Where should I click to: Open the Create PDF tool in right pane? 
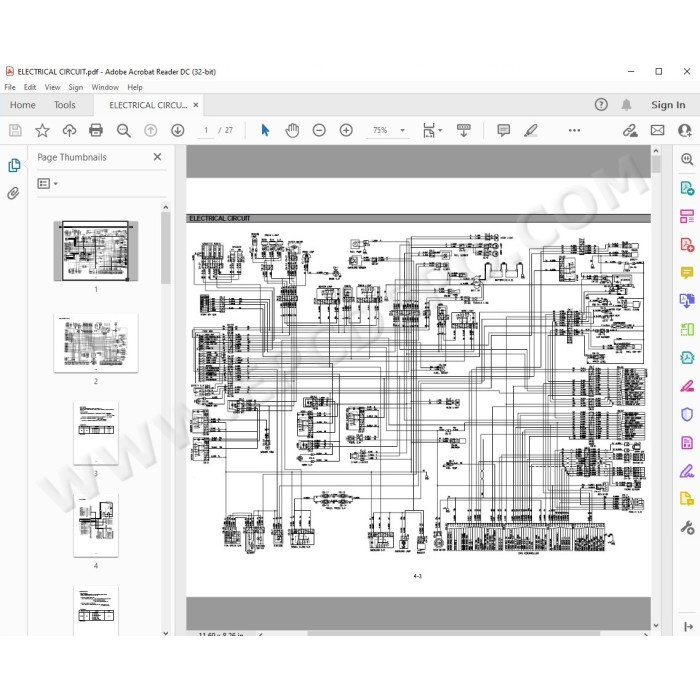click(x=687, y=245)
